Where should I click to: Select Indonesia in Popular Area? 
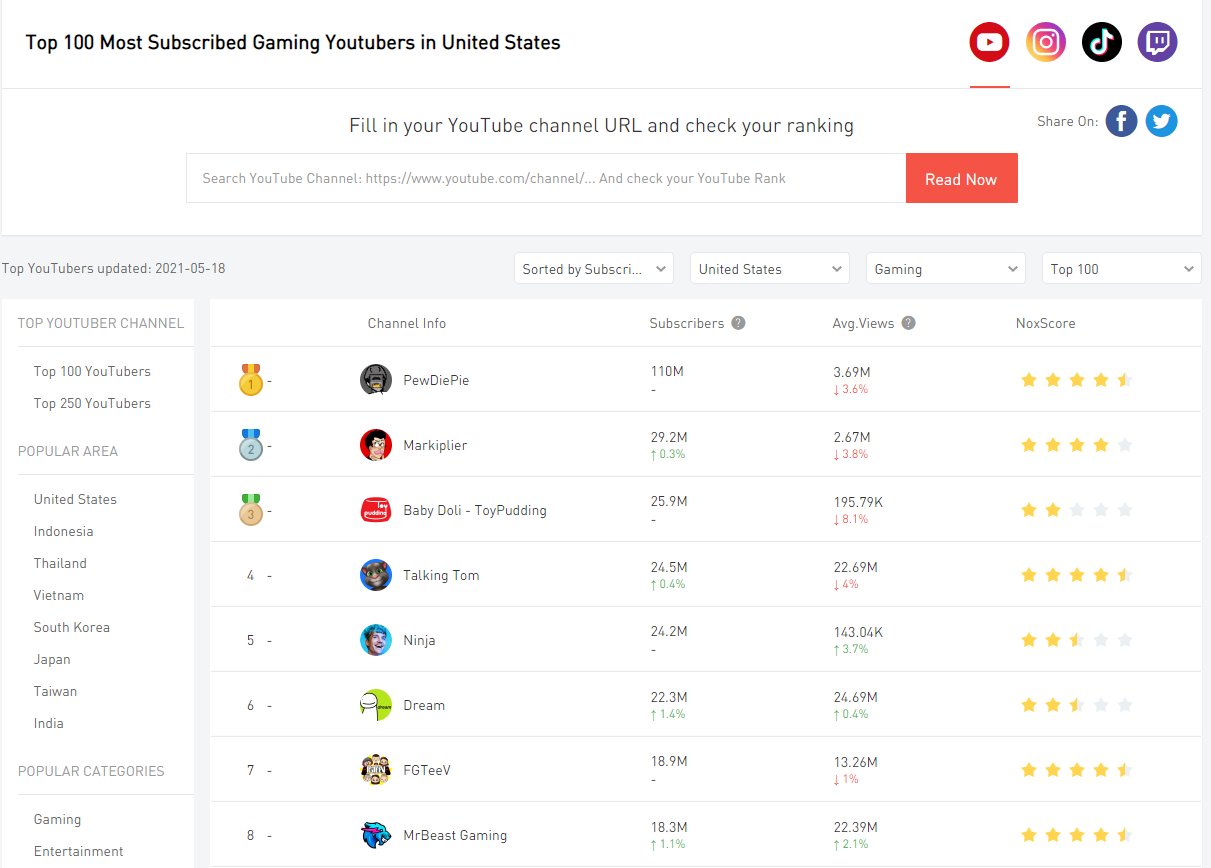(x=63, y=531)
